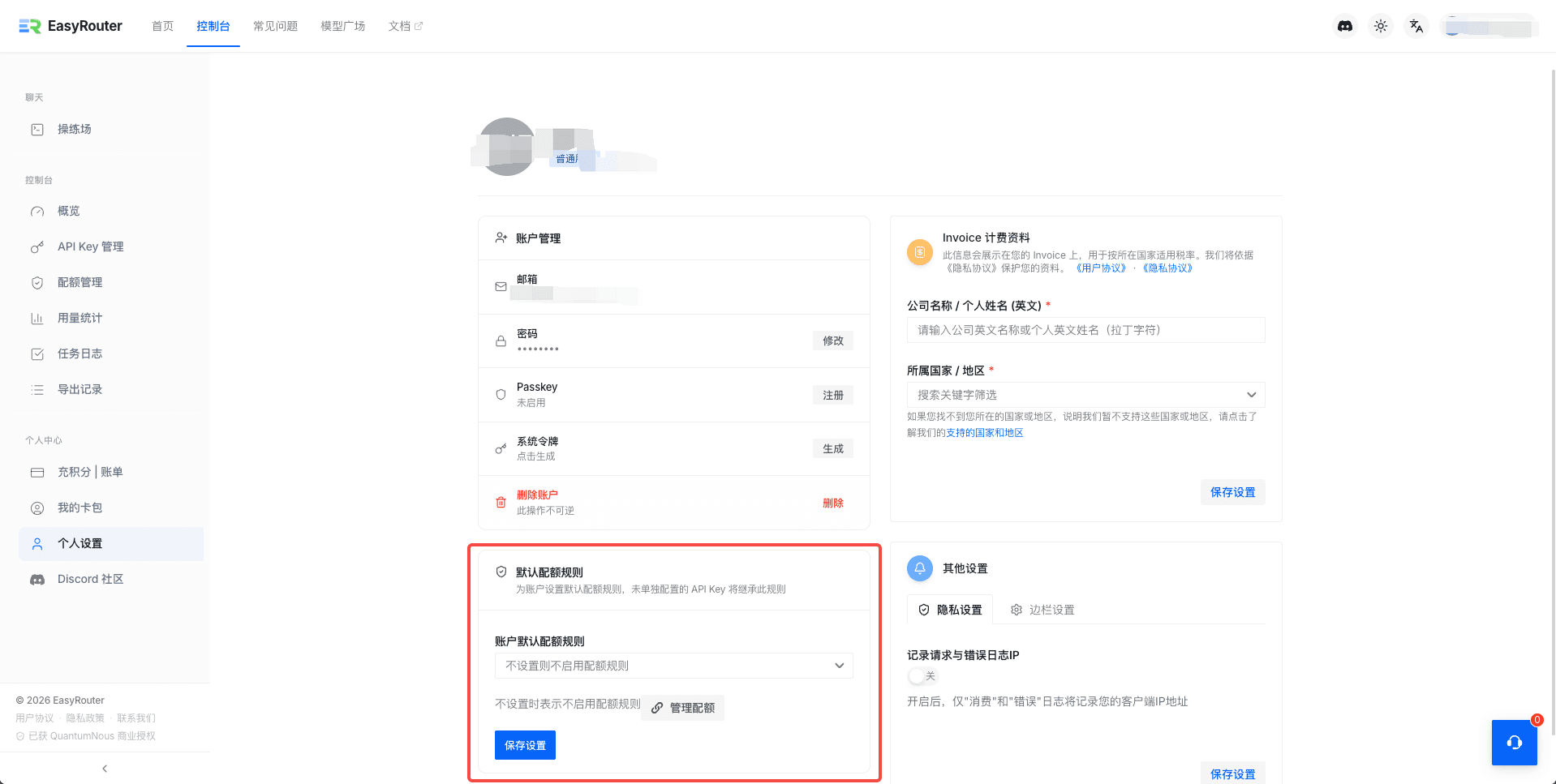Click 修改 to change the password
1556x784 pixels.
833,341
